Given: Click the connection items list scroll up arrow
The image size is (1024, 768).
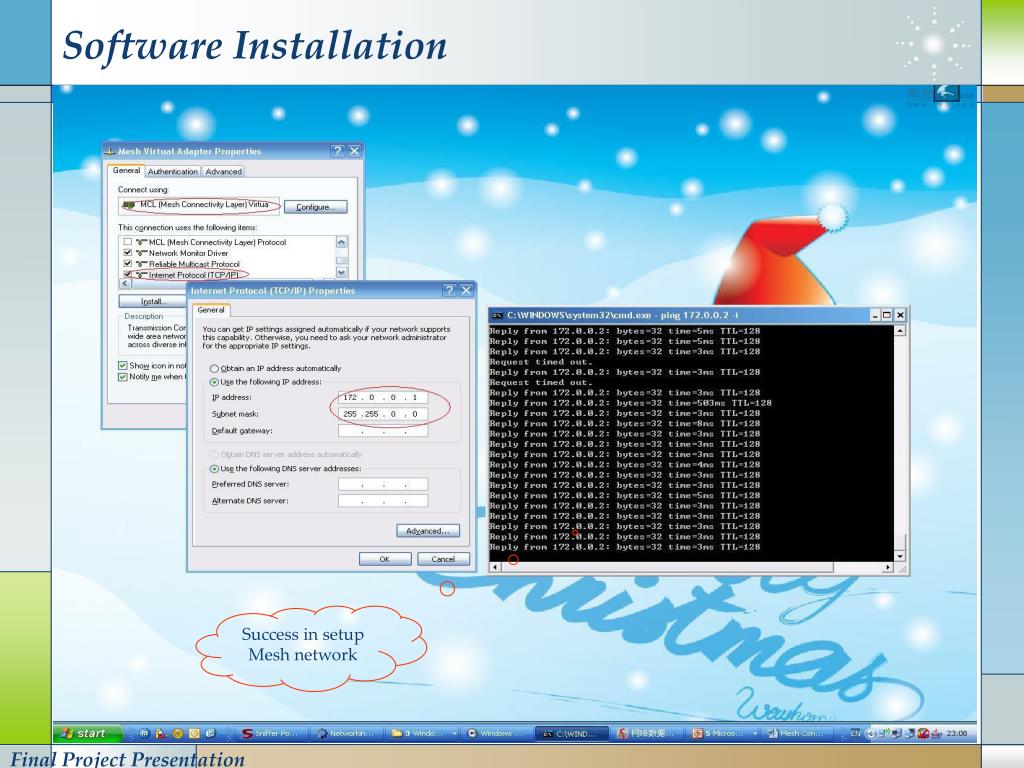Looking at the screenshot, I should coord(342,242).
